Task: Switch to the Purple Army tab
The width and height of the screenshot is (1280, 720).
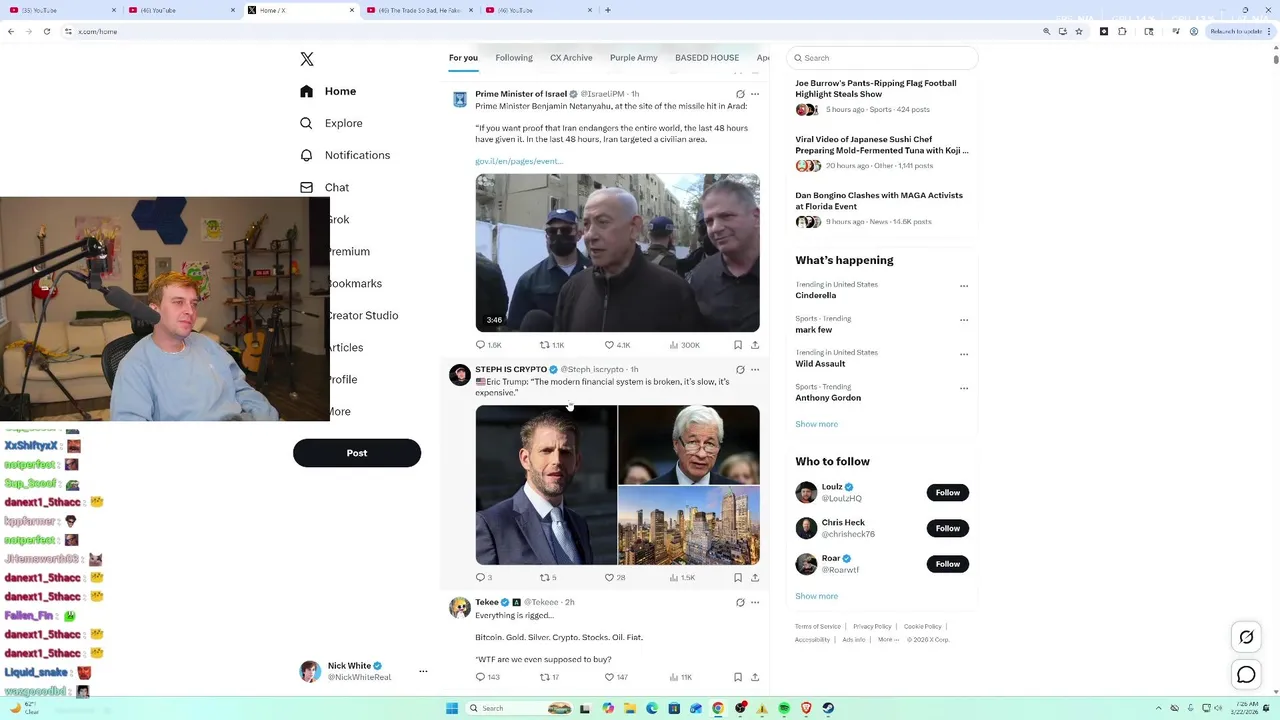Action: pos(634,58)
